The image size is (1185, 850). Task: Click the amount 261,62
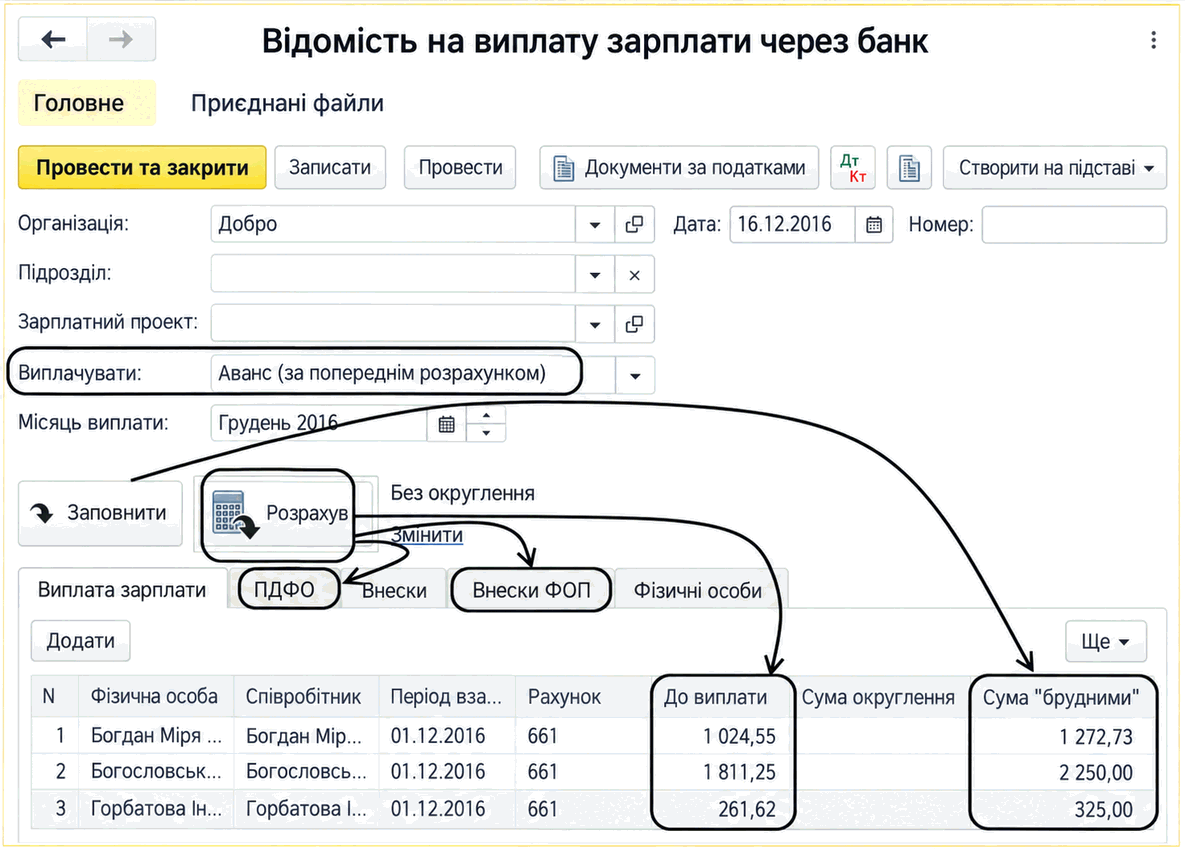pos(747,810)
